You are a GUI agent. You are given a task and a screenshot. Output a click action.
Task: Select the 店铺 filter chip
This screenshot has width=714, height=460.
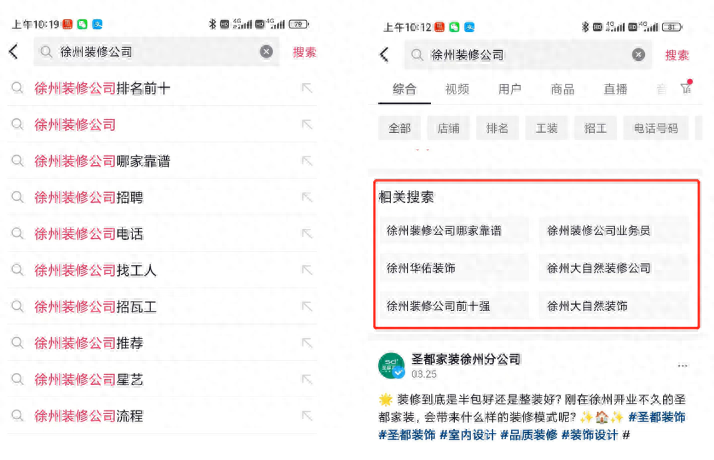tap(449, 128)
